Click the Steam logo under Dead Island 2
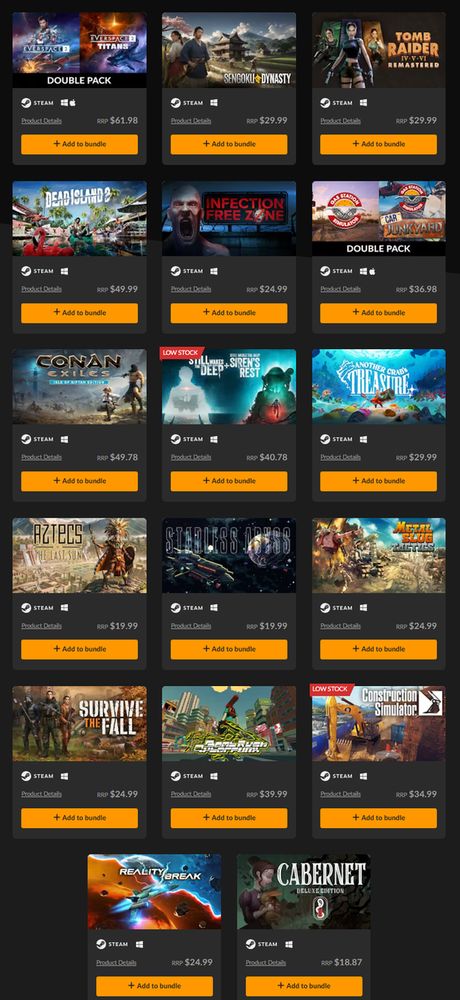 pyautogui.click(x=26, y=271)
